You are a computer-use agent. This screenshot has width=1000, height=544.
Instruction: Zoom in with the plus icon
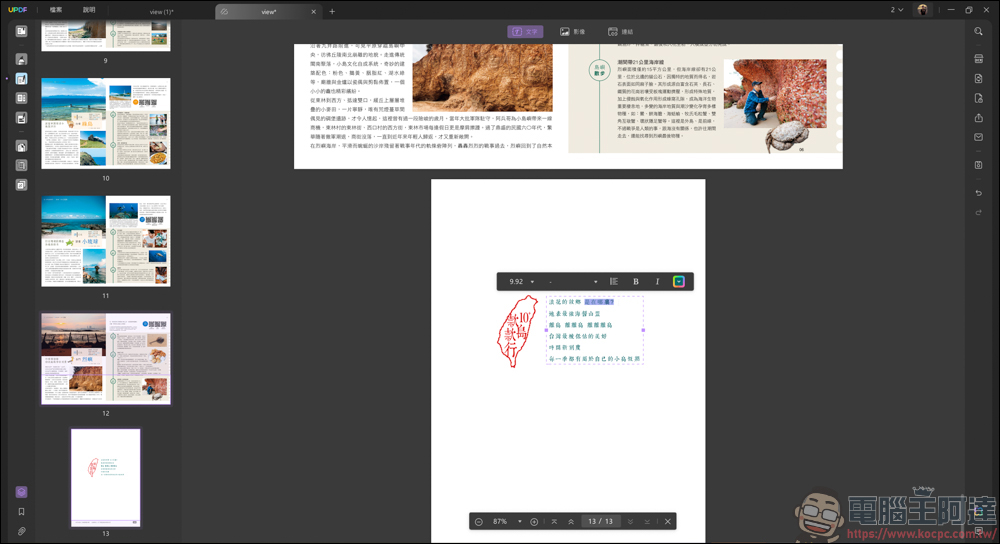coord(534,522)
